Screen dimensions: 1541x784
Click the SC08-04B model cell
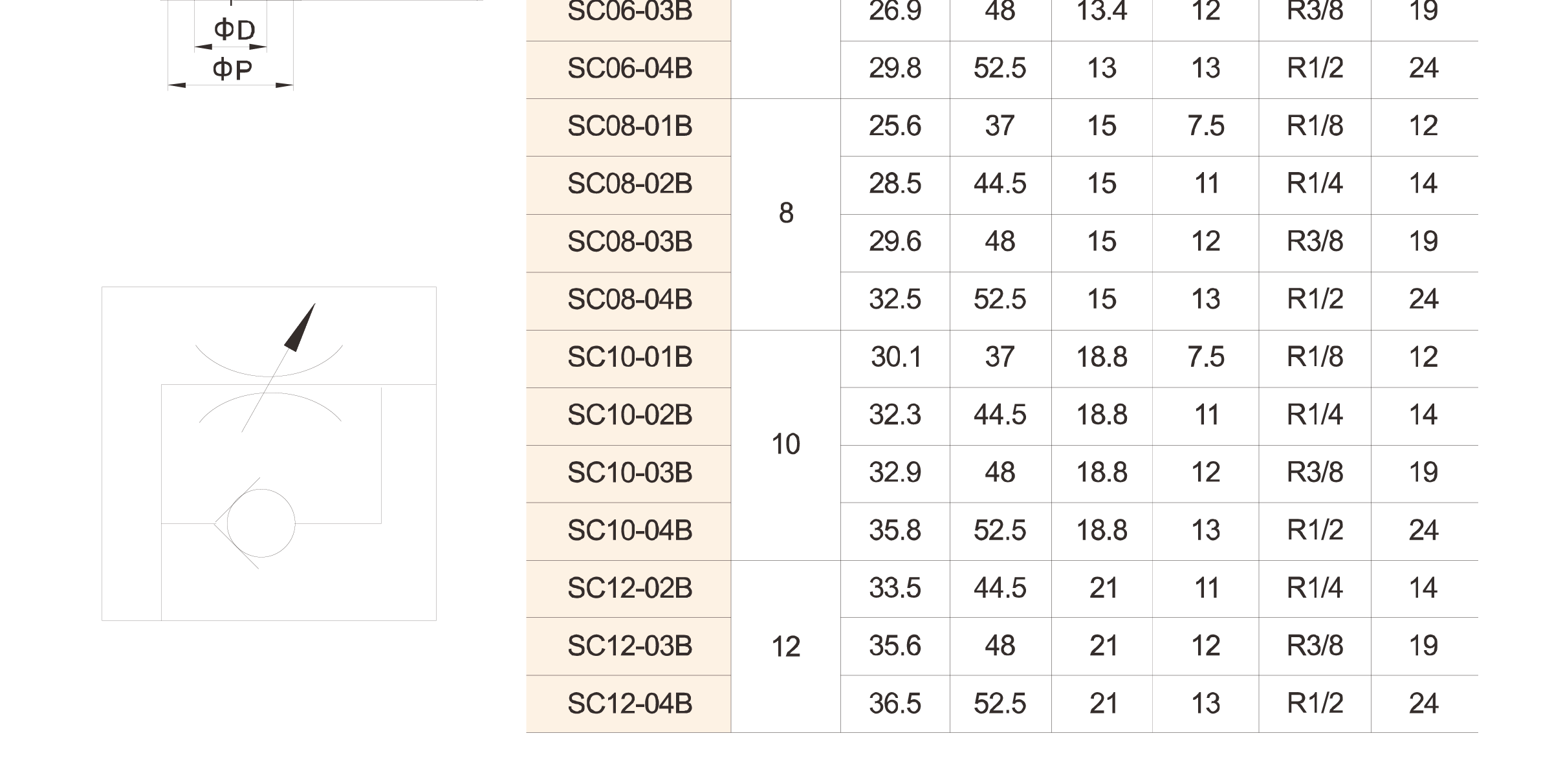pyautogui.click(x=629, y=300)
